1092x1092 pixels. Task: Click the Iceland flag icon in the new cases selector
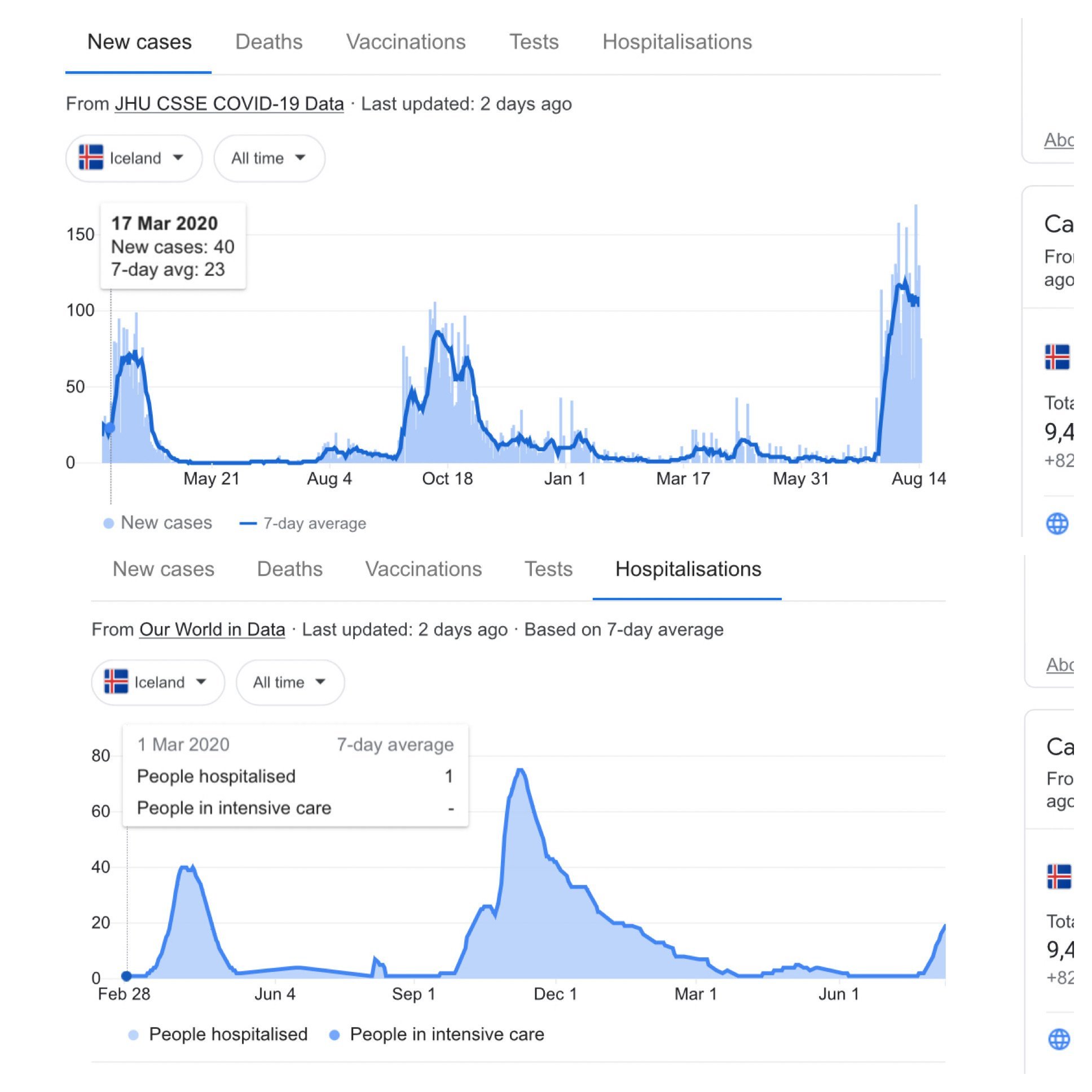click(91, 158)
